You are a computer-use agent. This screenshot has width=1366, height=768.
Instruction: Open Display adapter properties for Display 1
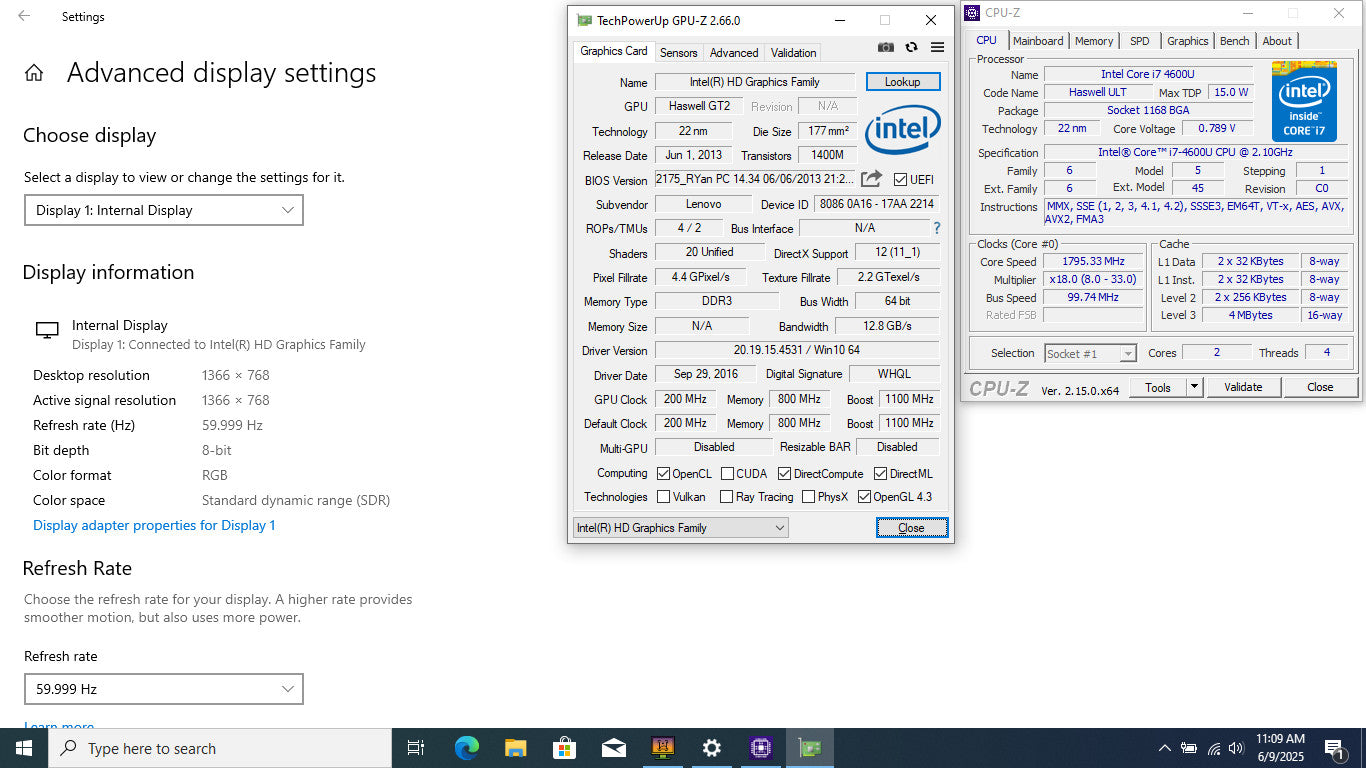point(154,525)
